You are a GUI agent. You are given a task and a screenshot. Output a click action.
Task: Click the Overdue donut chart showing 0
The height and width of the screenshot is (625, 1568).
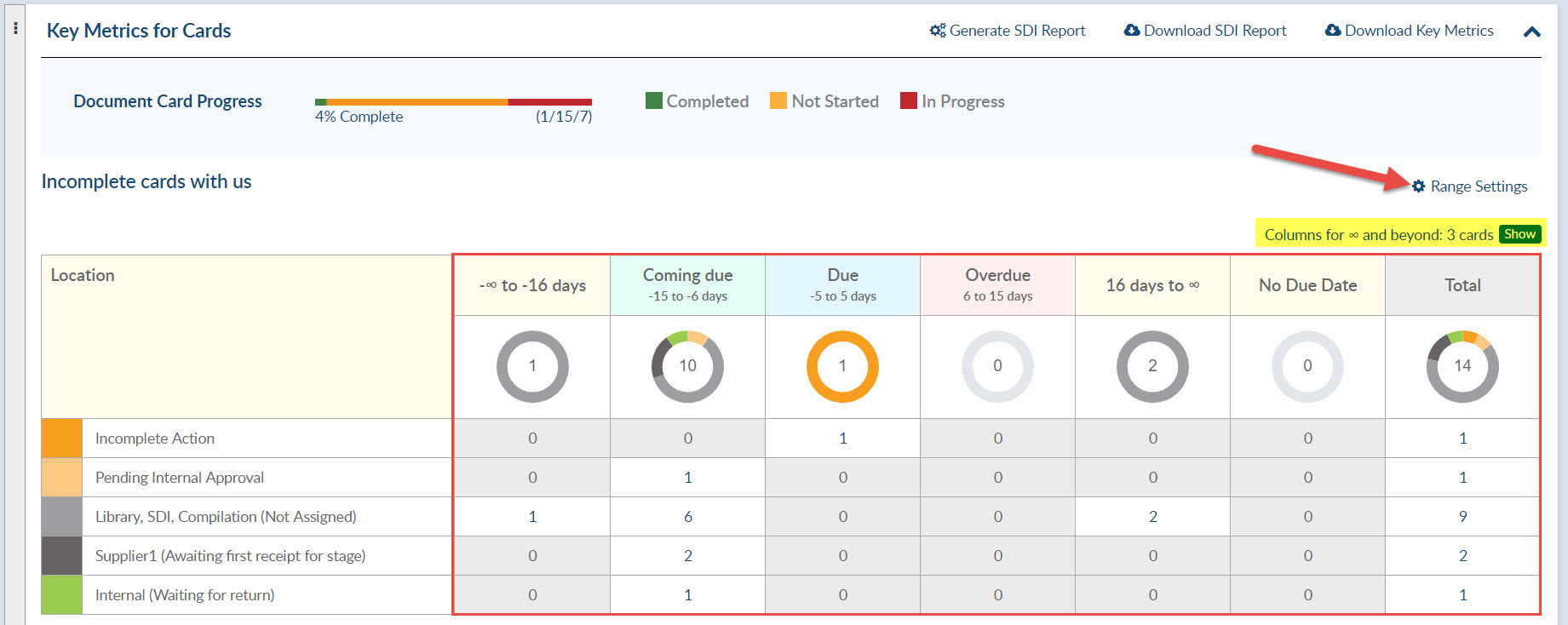pyautogui.click(x=997, y=366)
